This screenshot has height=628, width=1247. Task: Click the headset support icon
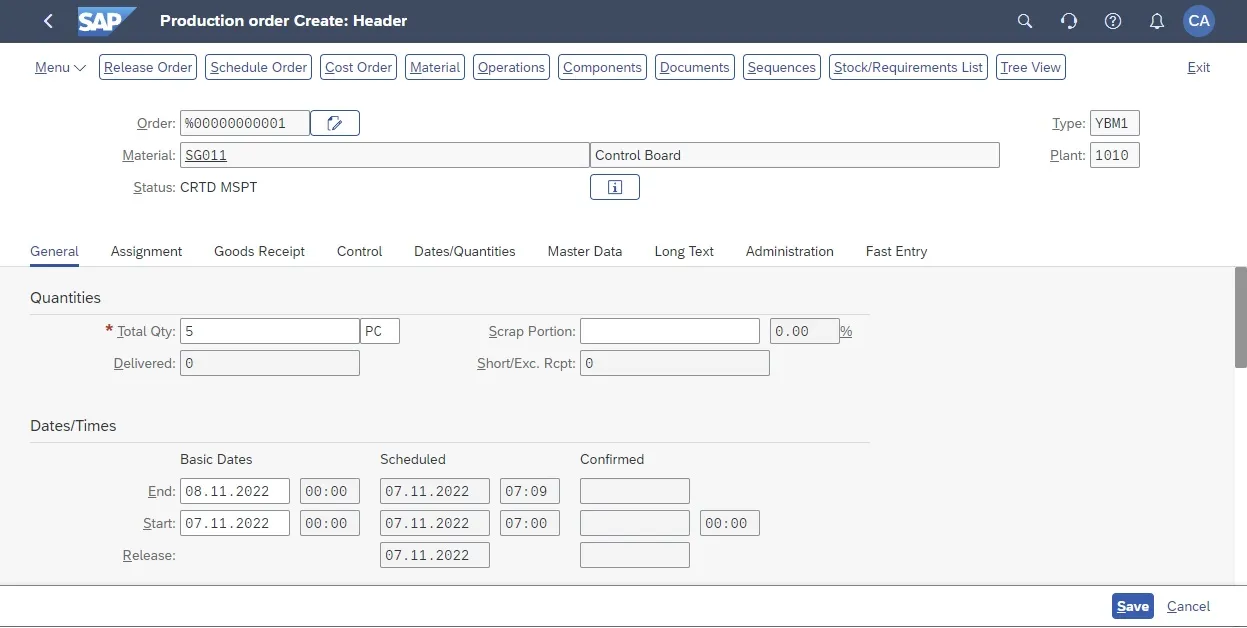coord(1068,21)
